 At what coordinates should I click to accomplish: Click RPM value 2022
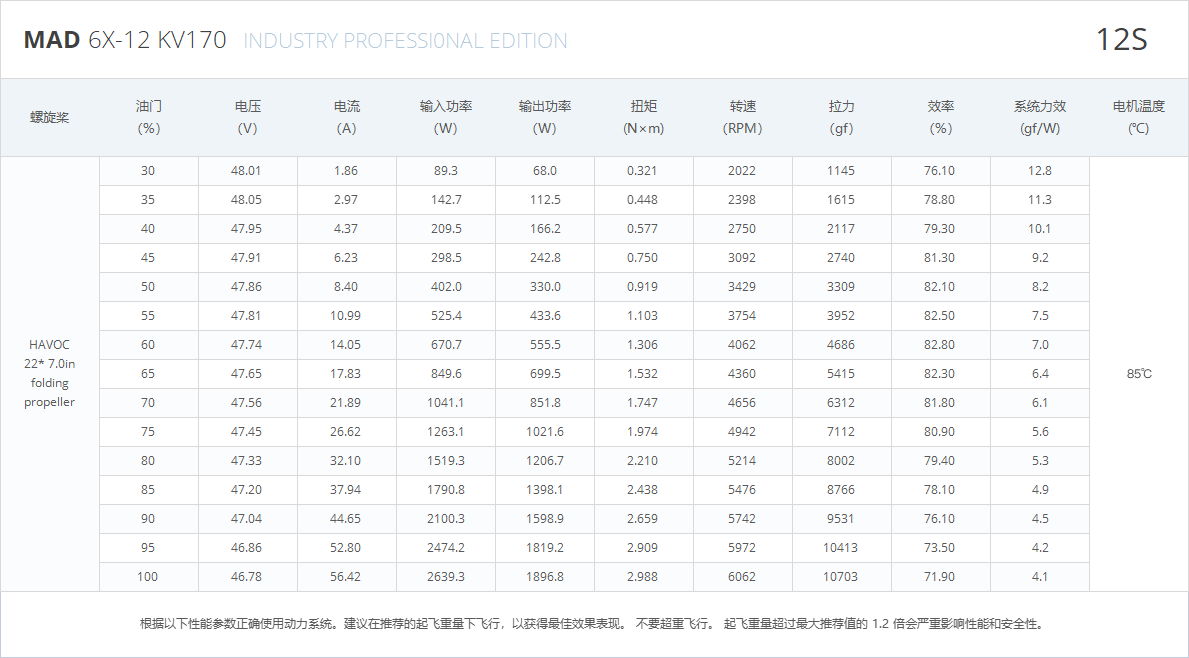(x=742, y=171)
